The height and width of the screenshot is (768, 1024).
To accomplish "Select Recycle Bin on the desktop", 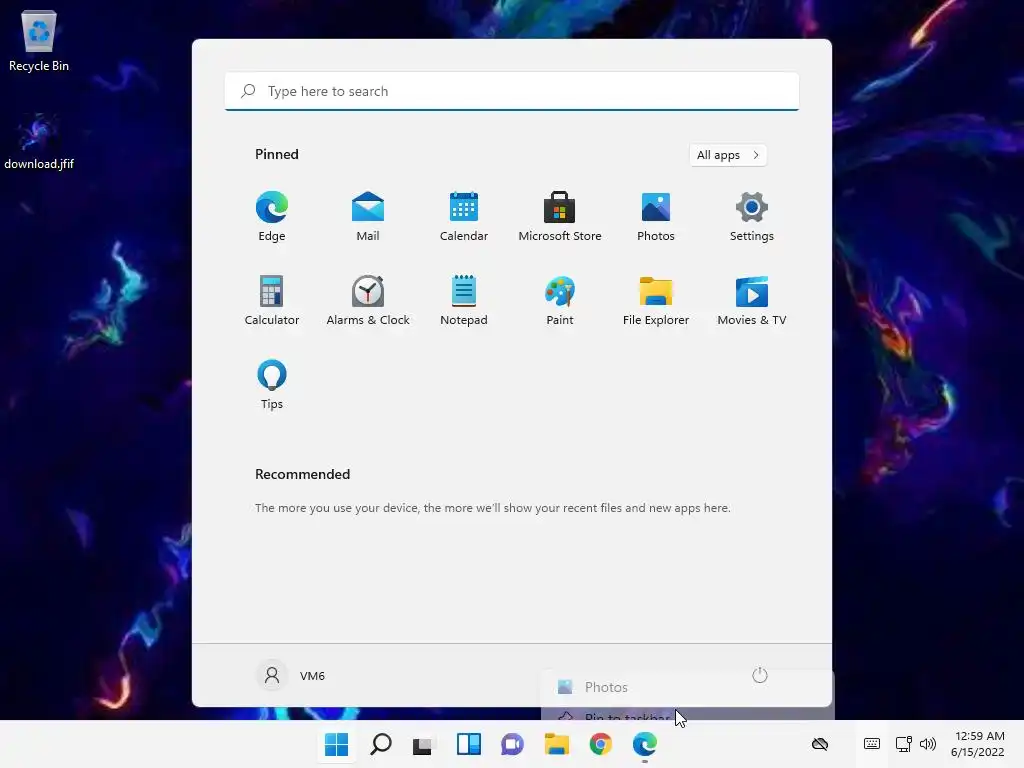I will coord(39,40).
